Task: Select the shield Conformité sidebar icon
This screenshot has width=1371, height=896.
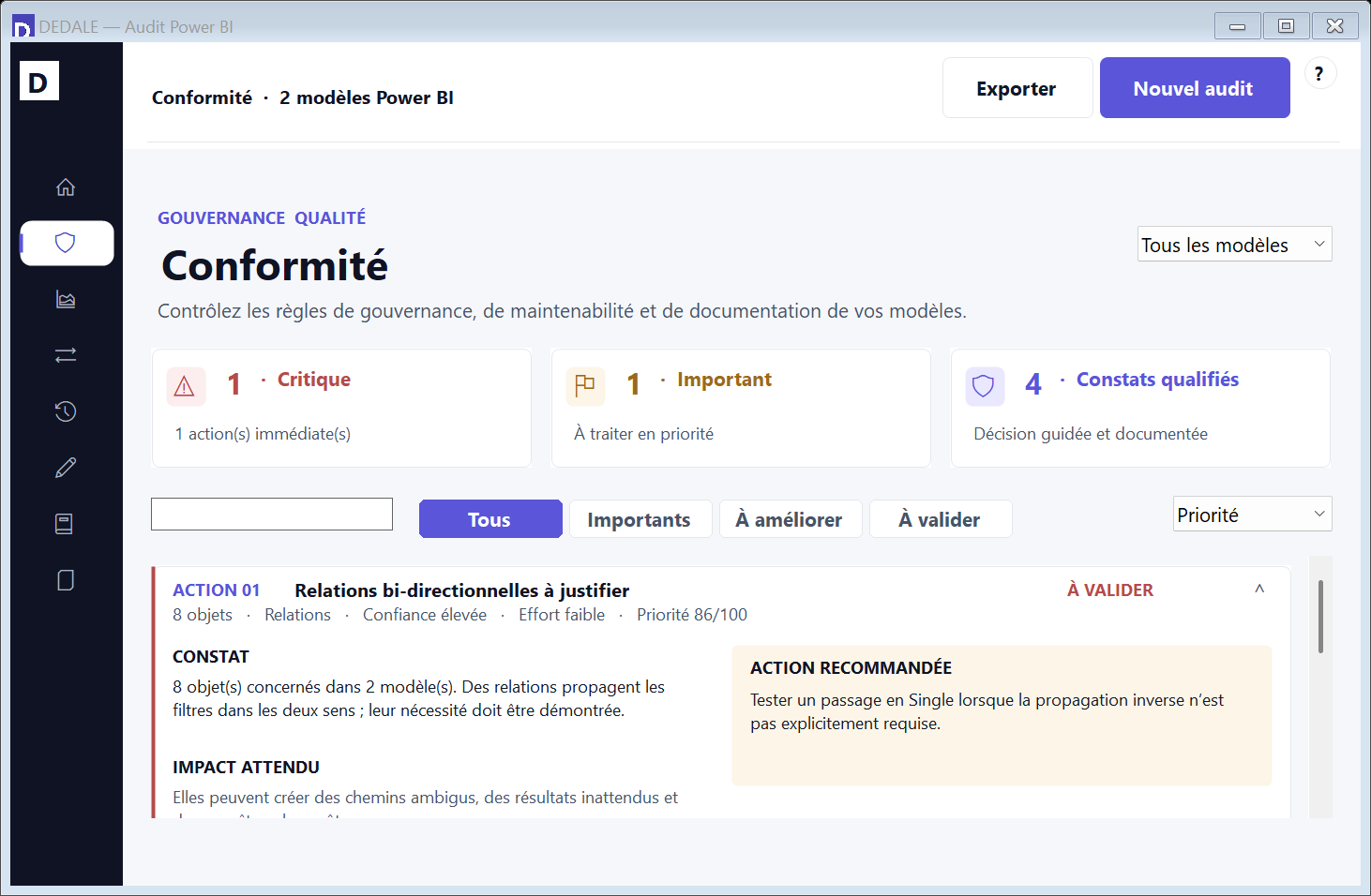Action: coord(66,244)
